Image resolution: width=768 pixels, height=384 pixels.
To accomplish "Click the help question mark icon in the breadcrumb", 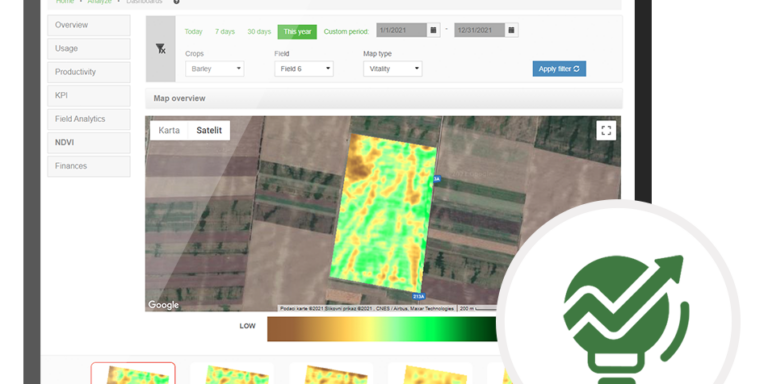I will [x=177, y=1].
